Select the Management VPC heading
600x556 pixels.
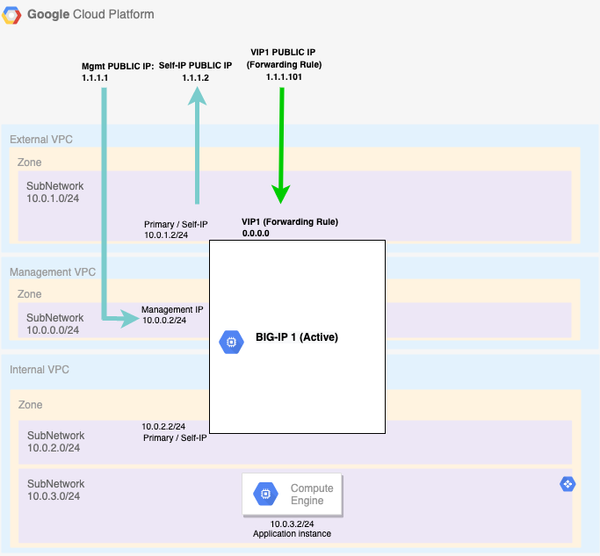pyautogui.click(x=52, y=271)
